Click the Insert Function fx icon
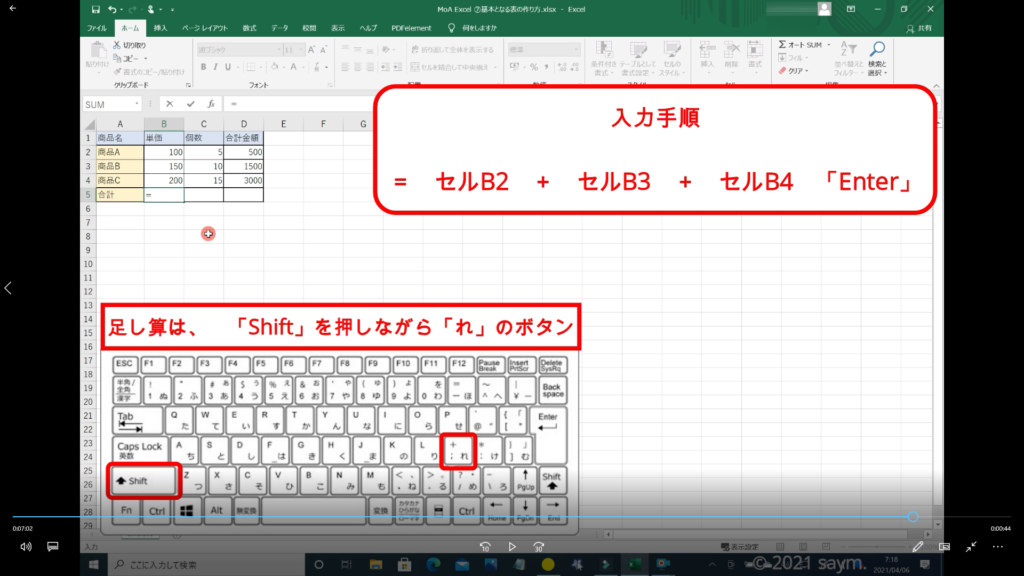The image size is (1024, 576). tap(212, 104)
